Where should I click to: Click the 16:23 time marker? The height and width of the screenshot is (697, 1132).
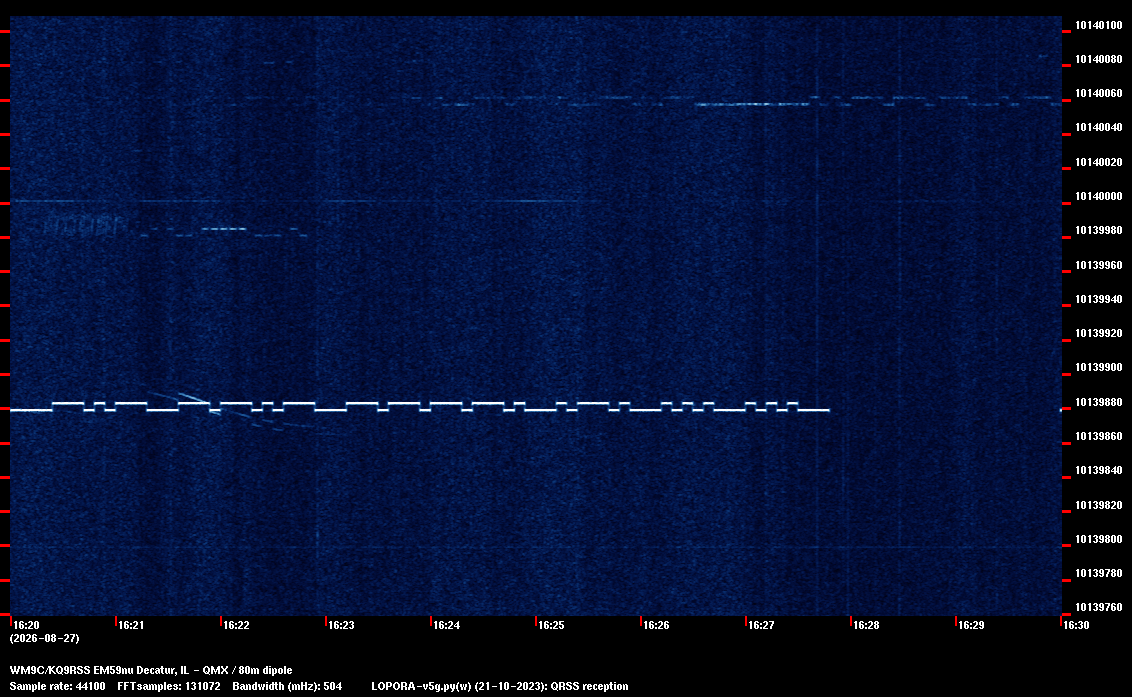(341, 625)
